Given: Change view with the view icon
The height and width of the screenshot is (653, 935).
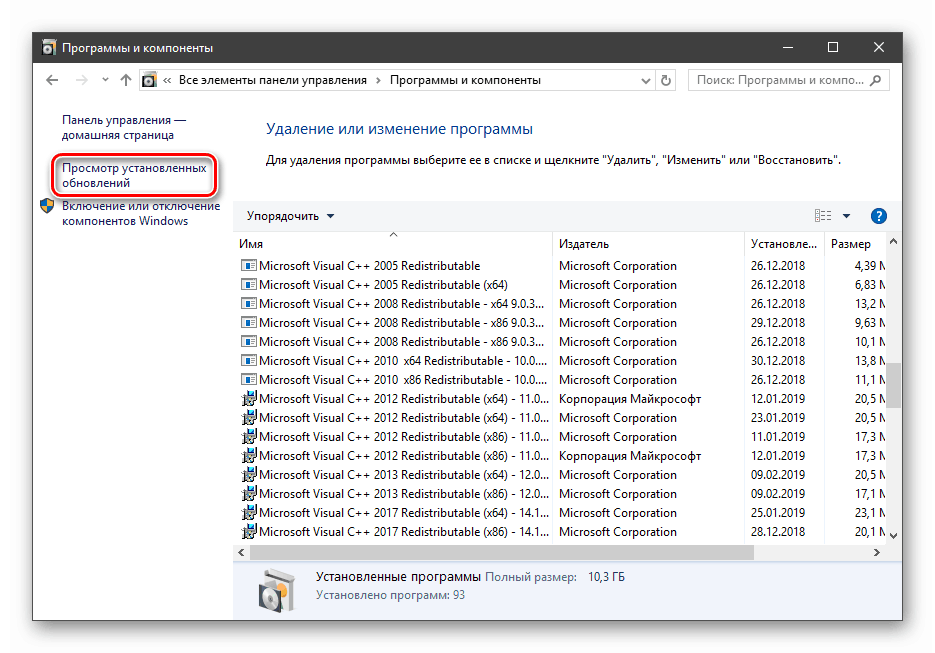Looking at the screenshot, I should coord(823,216).
